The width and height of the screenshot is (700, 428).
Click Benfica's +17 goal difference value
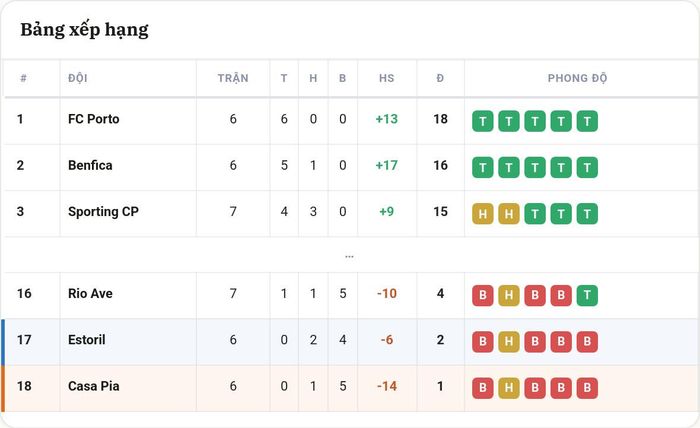(x=387, y=166)
